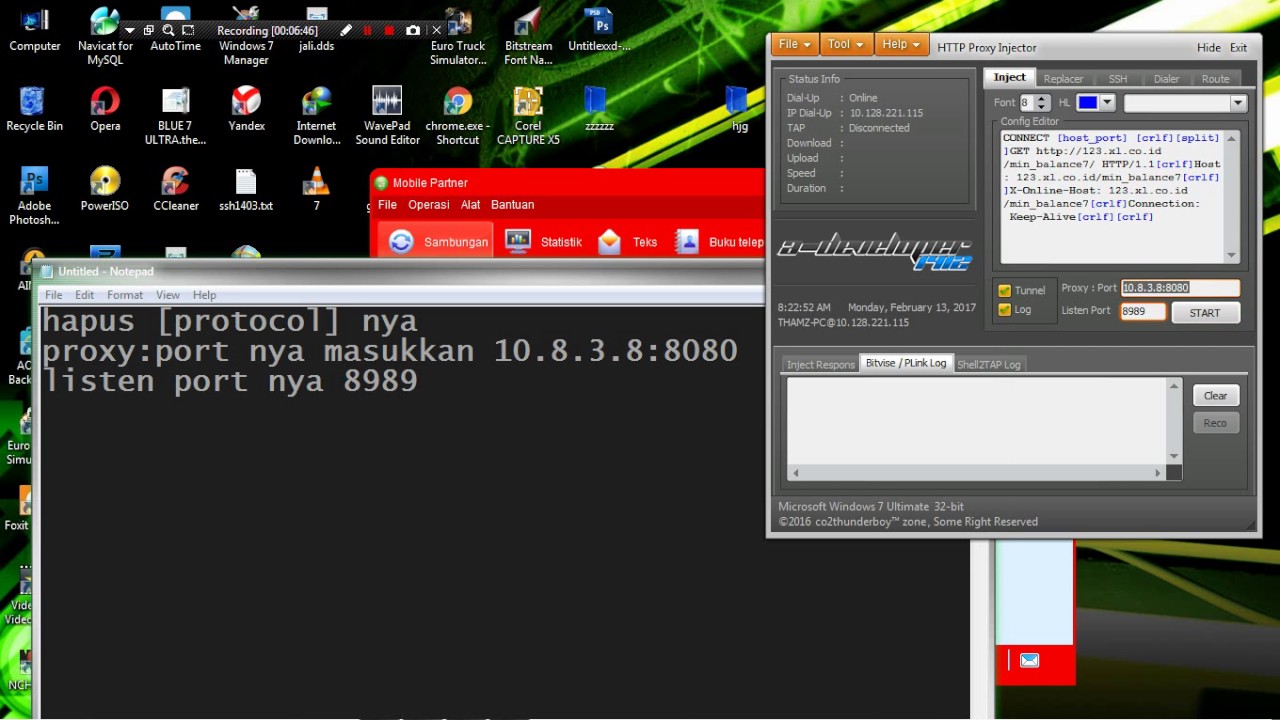This screenshot has width=1280, height=720.
Task: Click the Config Editor scrollbar down arrow
Action: (x=1231, y=256)
